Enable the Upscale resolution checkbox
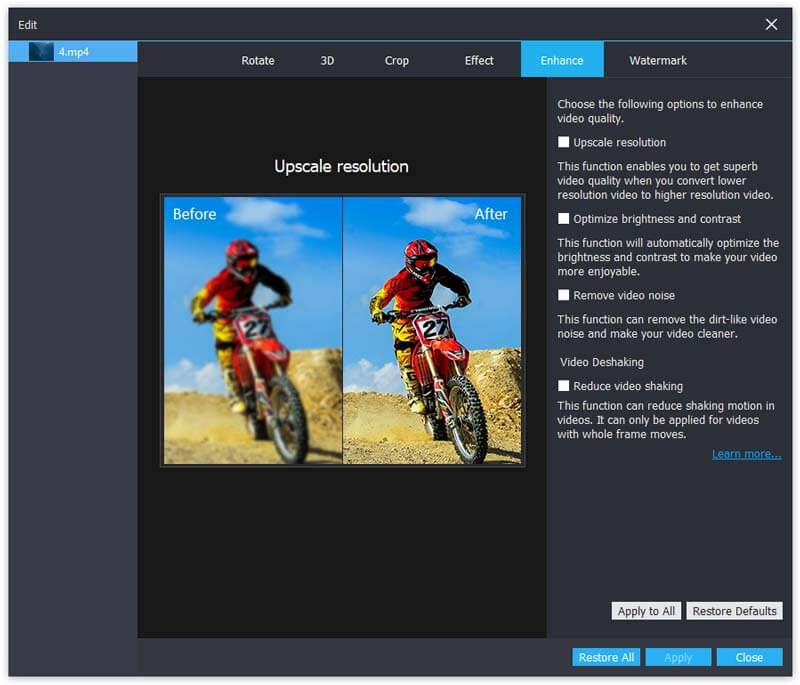This screenshot has height=685, width=800. pyautogui.click(x=564, y=143)
